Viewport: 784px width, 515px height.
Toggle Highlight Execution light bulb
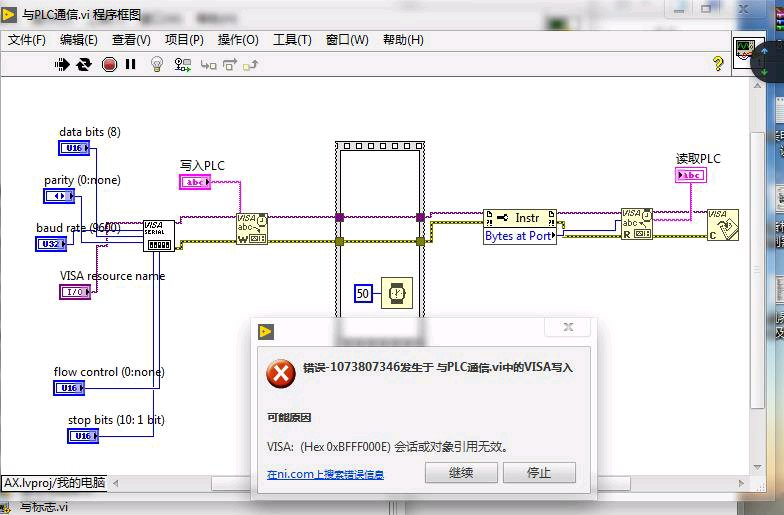(x=157, y=64)
